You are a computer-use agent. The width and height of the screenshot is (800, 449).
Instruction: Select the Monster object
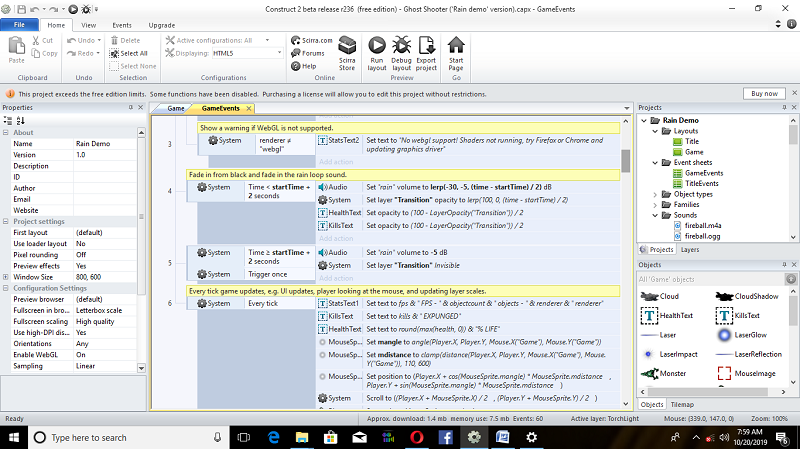point(663,373)
